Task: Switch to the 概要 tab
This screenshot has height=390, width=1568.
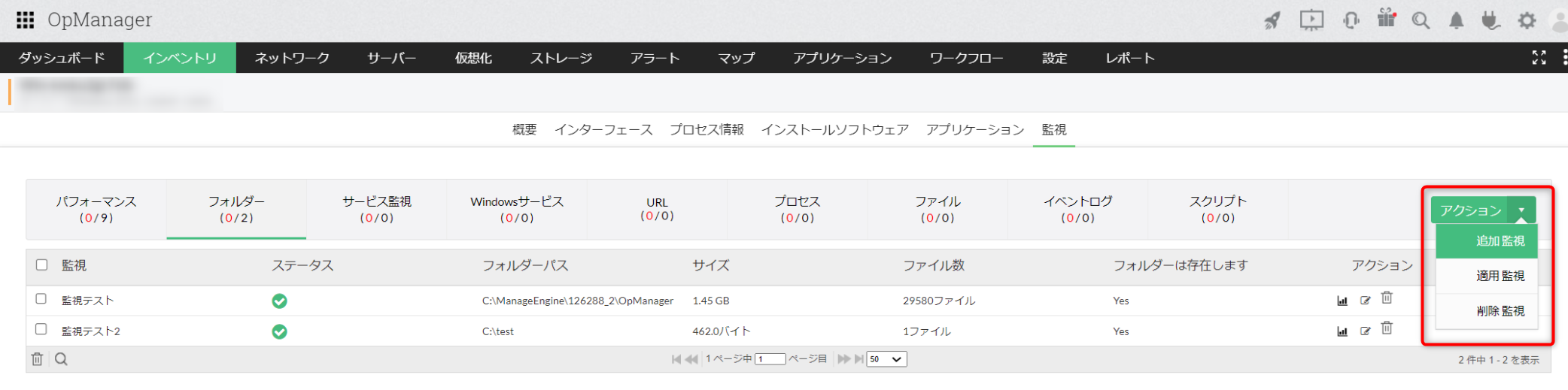Action: tap(524, 130)
